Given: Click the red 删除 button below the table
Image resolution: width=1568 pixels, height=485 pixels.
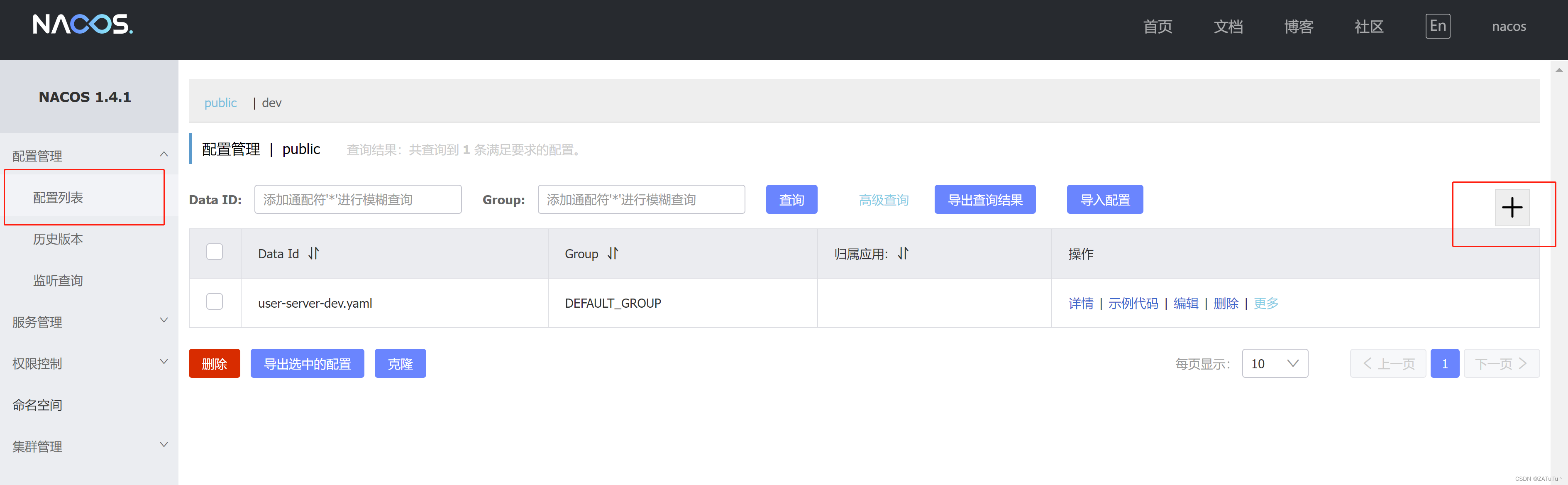Looking at the screenshot, I should coord(214,363).
